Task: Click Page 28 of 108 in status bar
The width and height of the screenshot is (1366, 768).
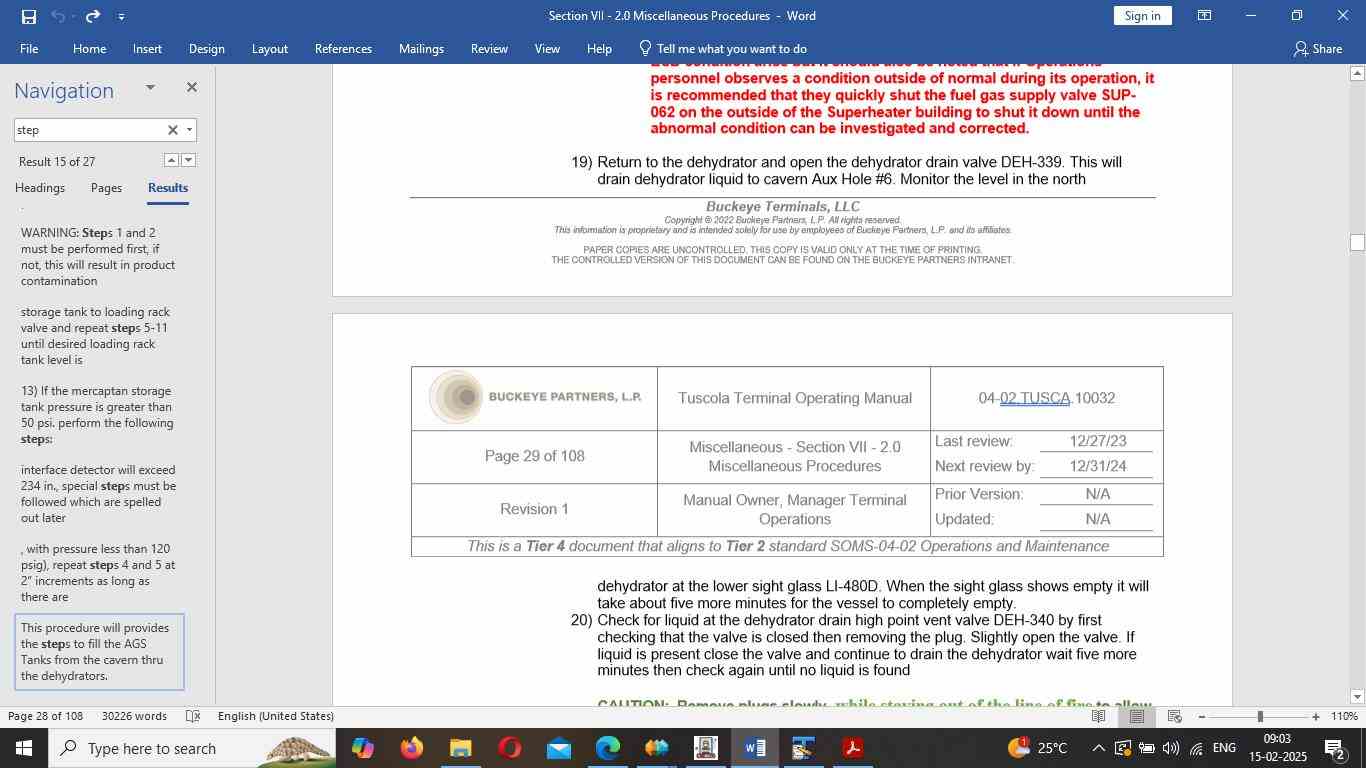Action: (45, 716)
